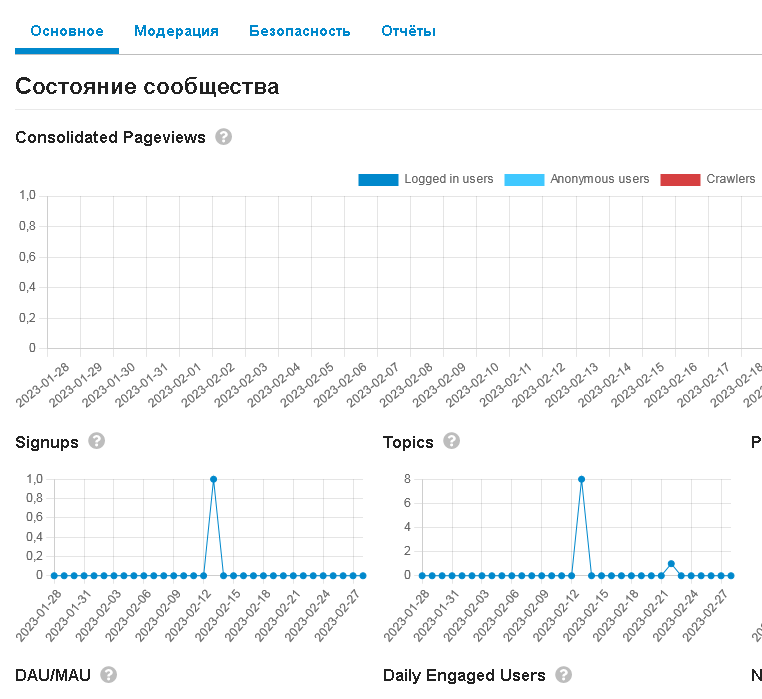Toggle Logged in users legend series
The width and height of the screenshot is (762, 699).
(x=426, y=179)
